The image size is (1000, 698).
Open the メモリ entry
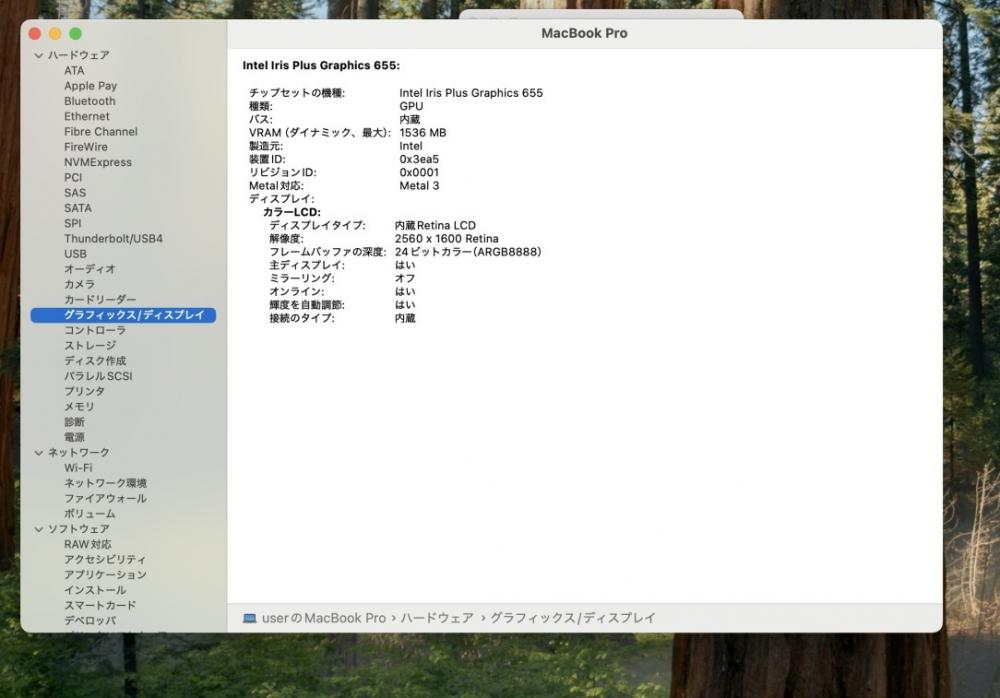79,407
